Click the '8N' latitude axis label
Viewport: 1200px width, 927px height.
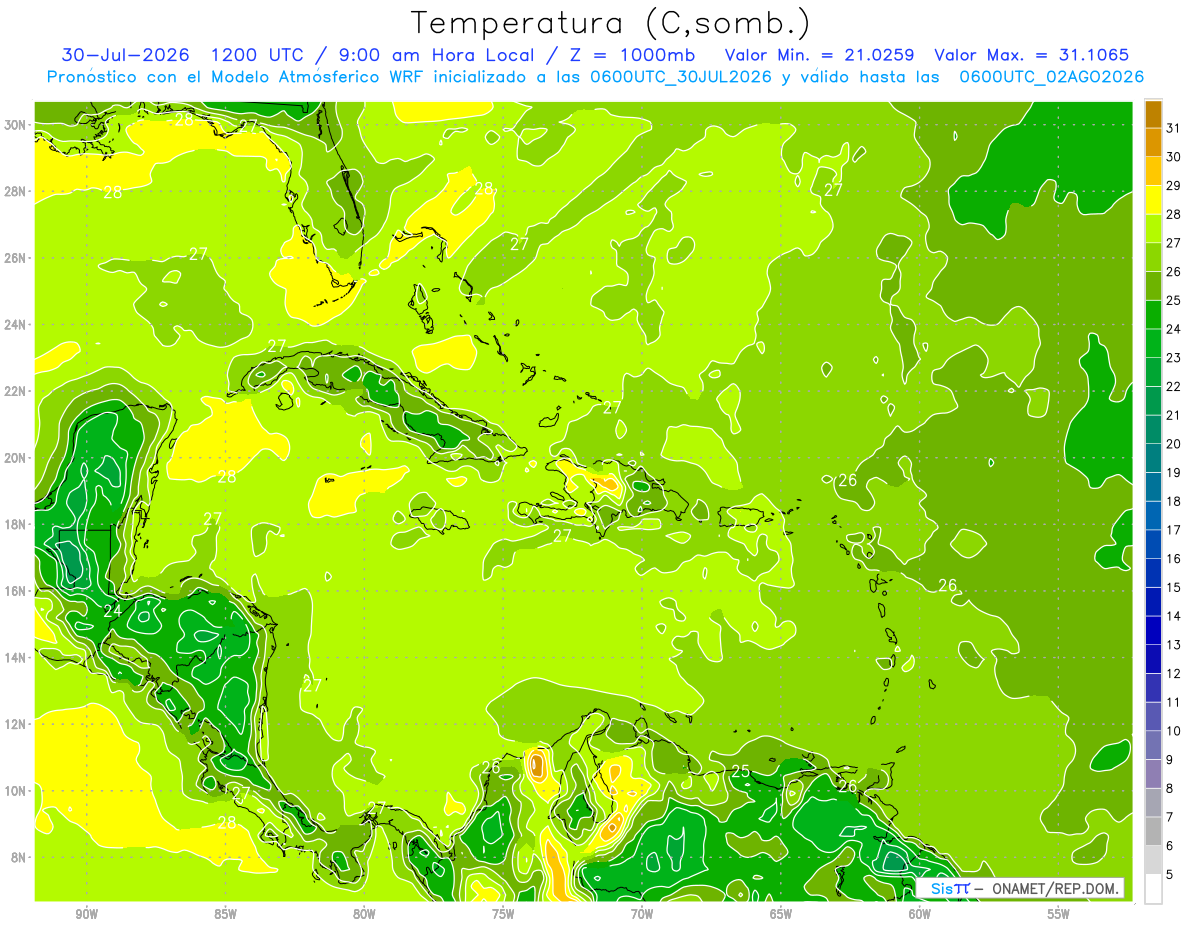click(18, 858)
